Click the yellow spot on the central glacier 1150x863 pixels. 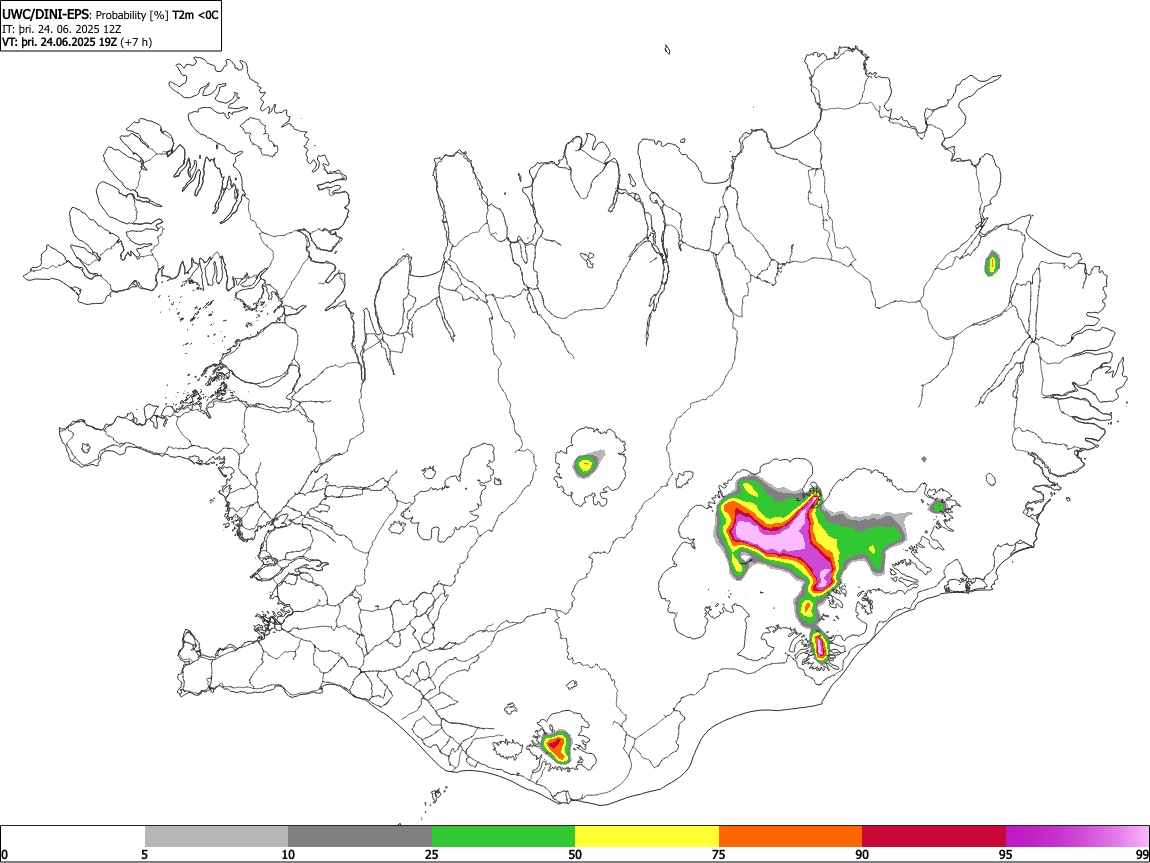(585, 464)
